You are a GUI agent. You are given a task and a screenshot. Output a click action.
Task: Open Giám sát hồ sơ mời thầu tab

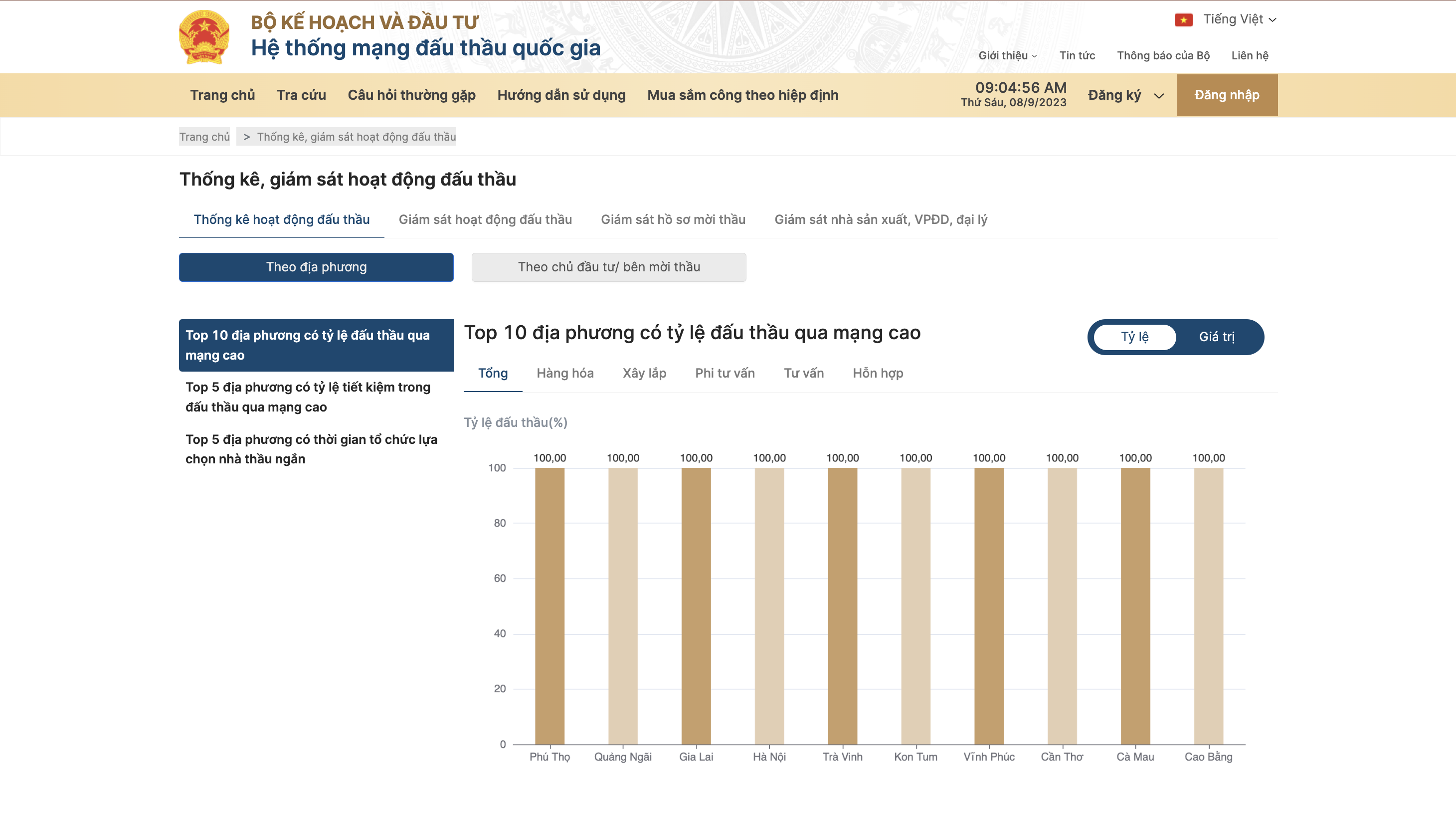[x=673, y=219]
